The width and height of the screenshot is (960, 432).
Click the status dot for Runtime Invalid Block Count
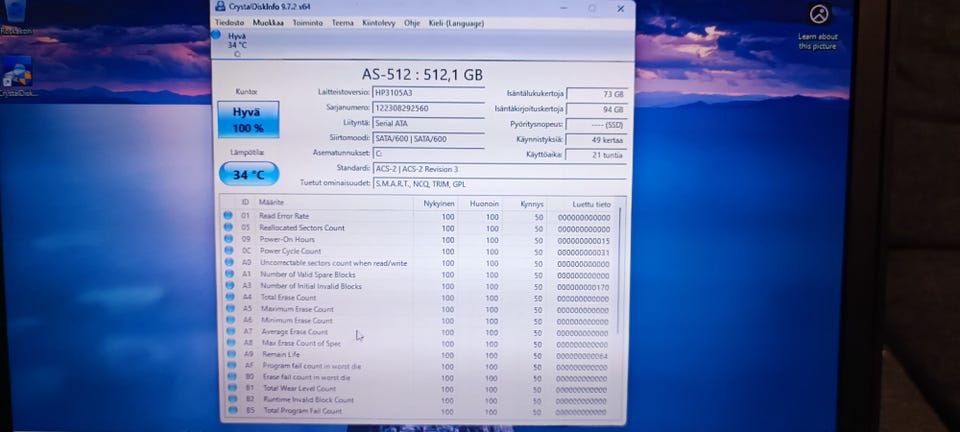(233, 399)
